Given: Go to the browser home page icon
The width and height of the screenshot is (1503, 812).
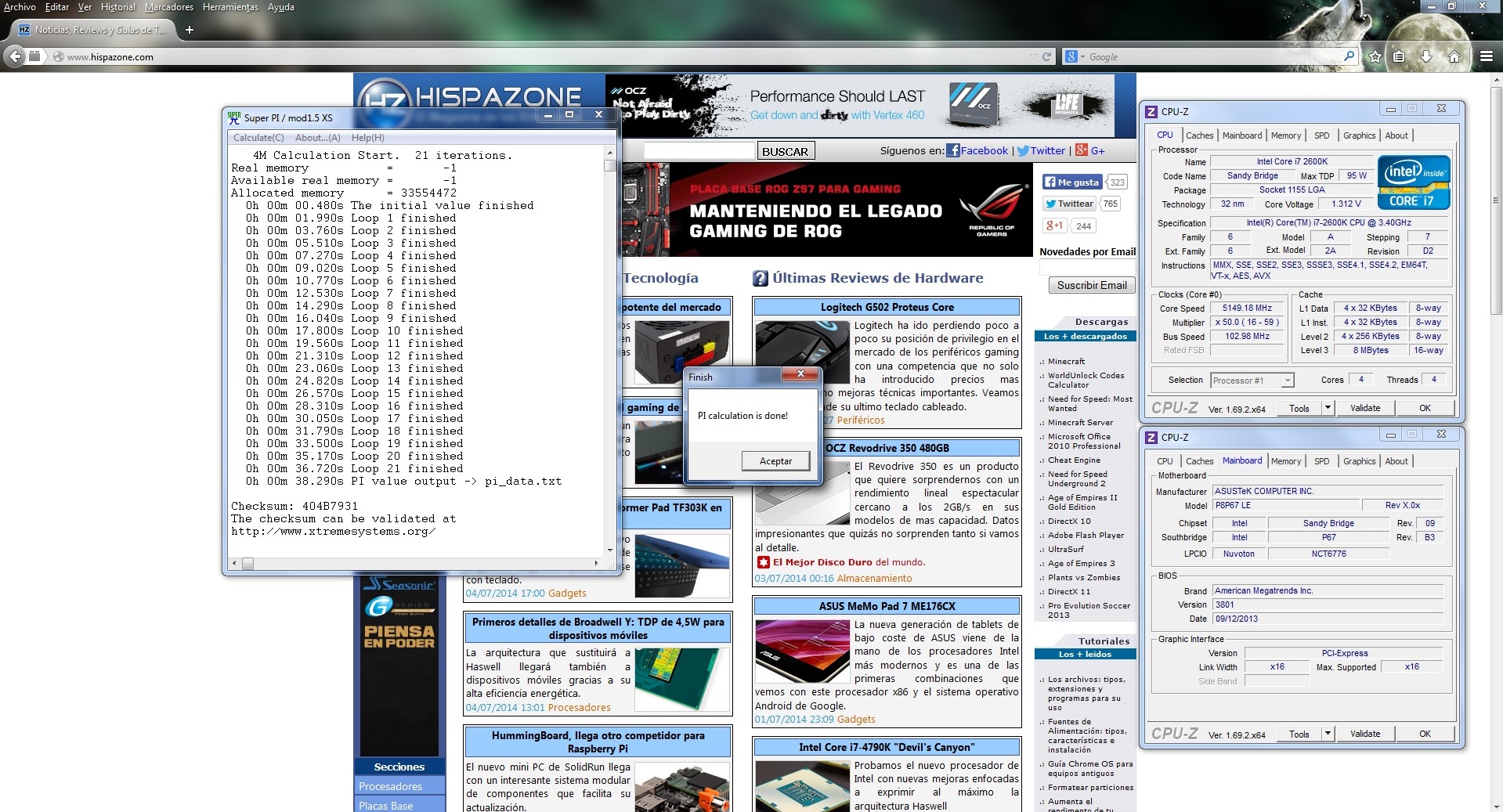Looking at the screenshot, I should tap(1454, 56).
